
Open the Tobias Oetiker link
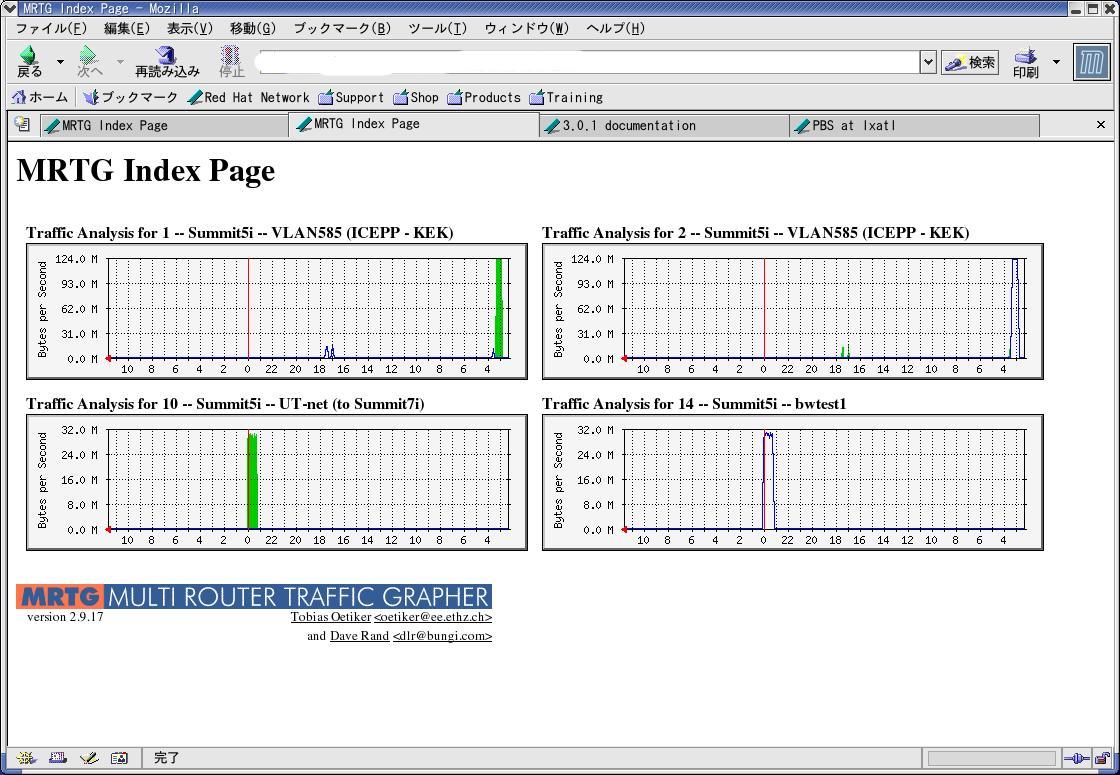coord(331,617)
